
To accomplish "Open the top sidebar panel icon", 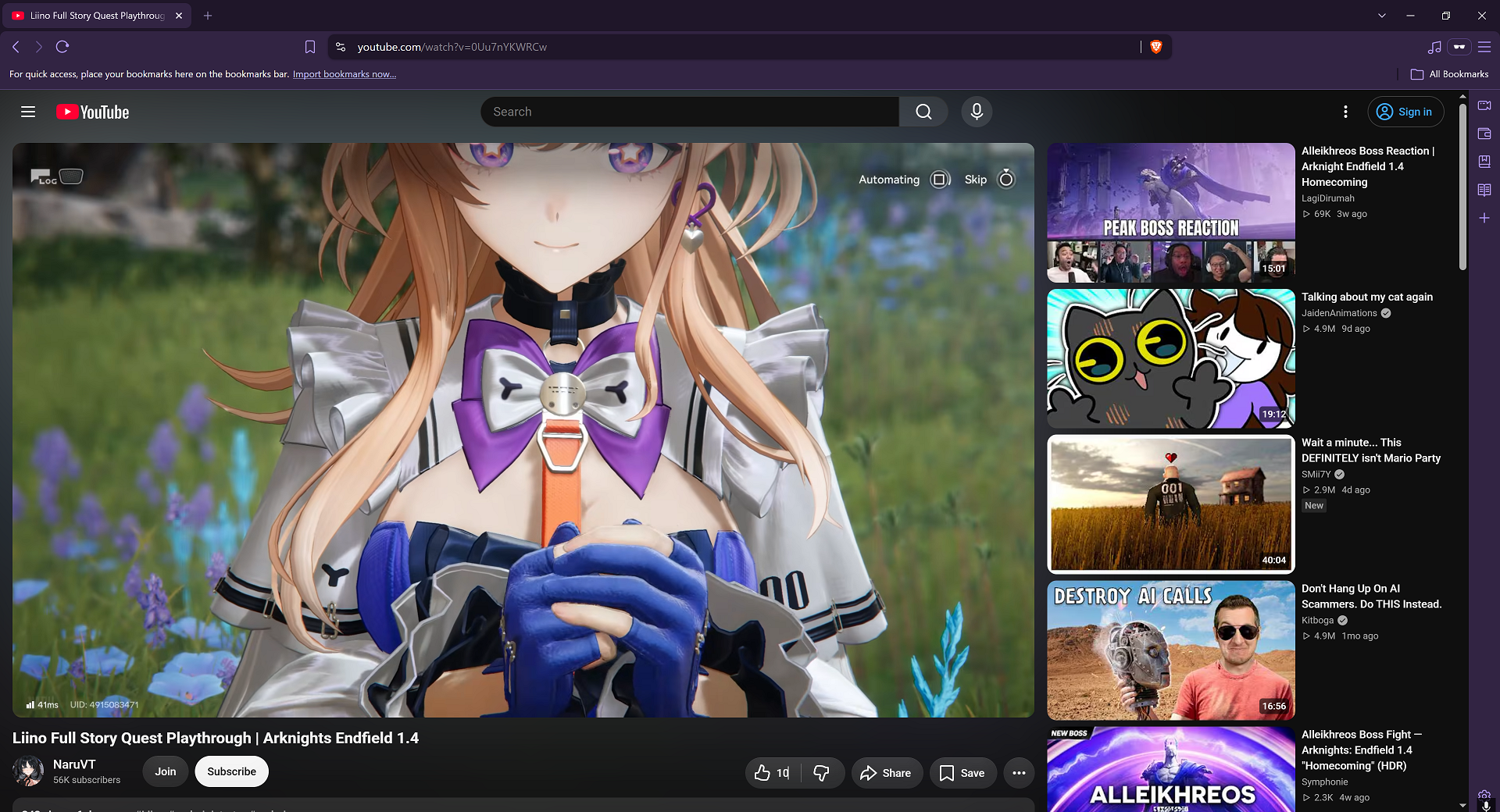I will (x=1484, y=105).
